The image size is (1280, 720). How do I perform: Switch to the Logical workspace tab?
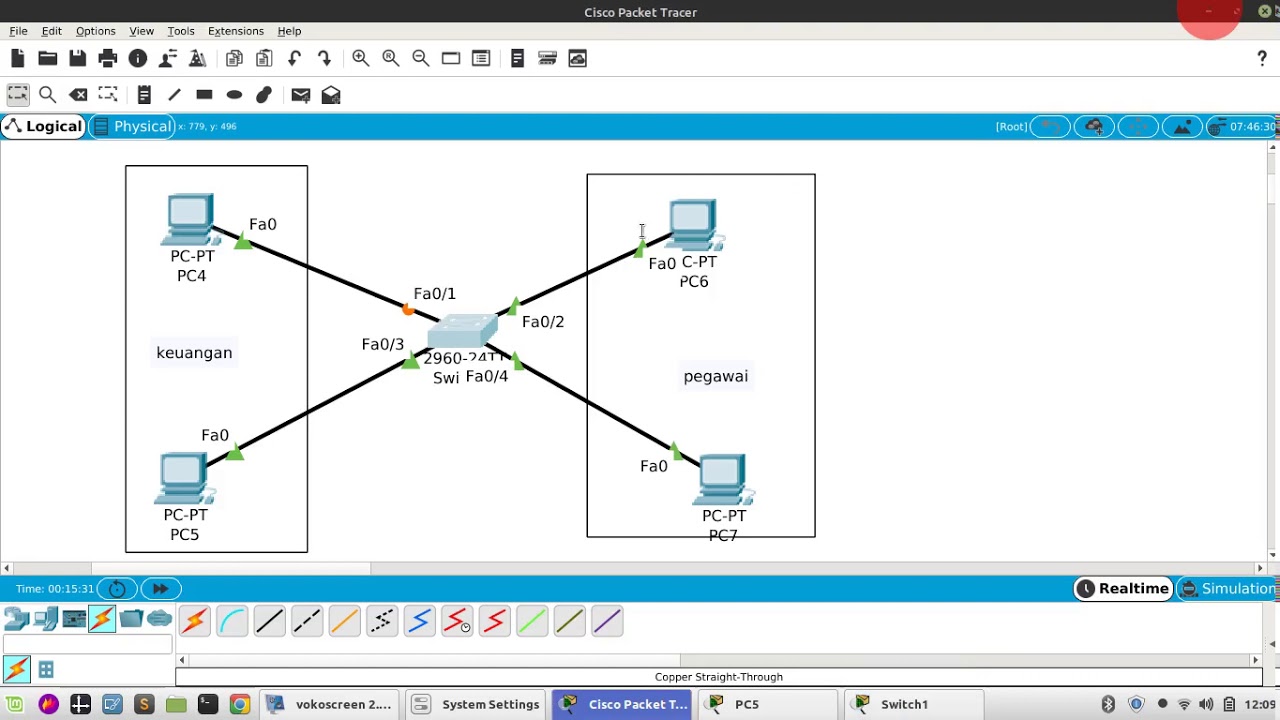point(43,126)
